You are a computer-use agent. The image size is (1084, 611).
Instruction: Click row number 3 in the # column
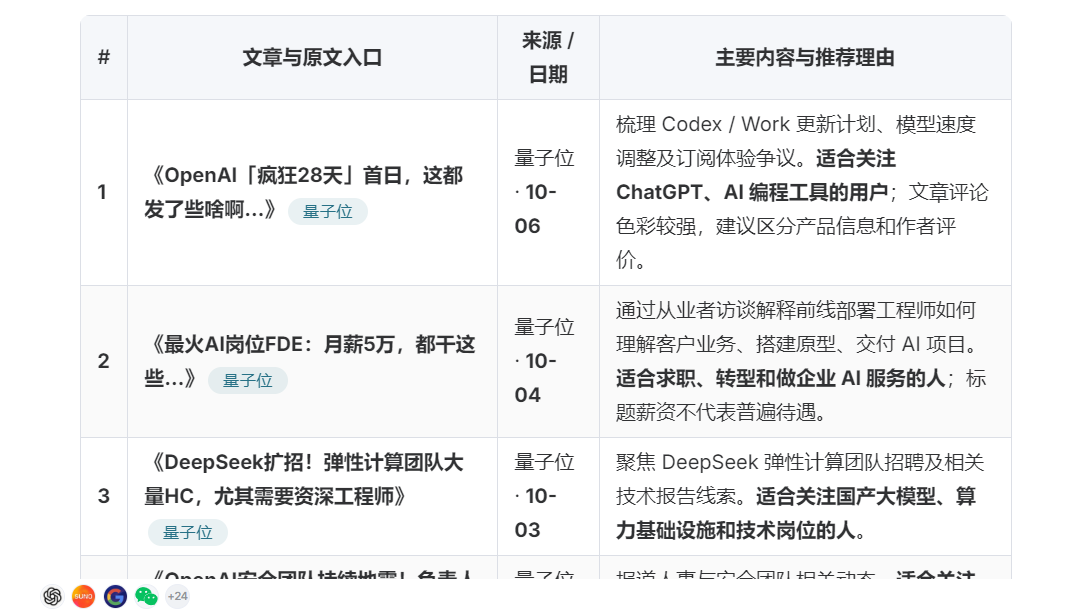[104, 496]
